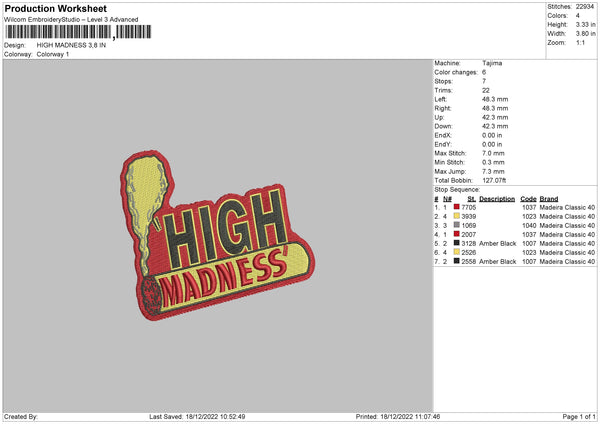
Task: Click the 'Stops:' label
Action: (x=443, y=81)
